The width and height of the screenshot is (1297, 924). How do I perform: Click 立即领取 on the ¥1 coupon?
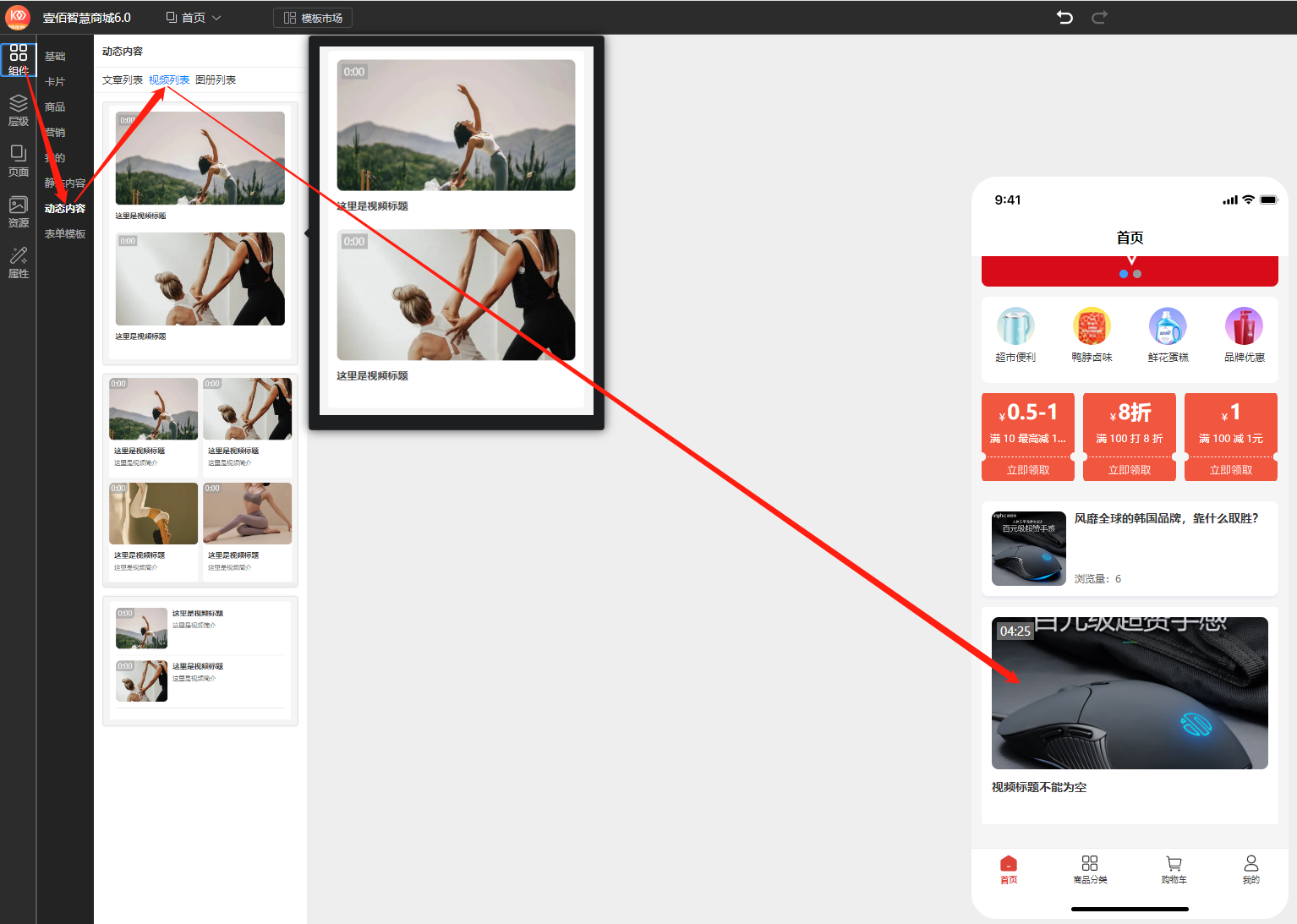1231,470
